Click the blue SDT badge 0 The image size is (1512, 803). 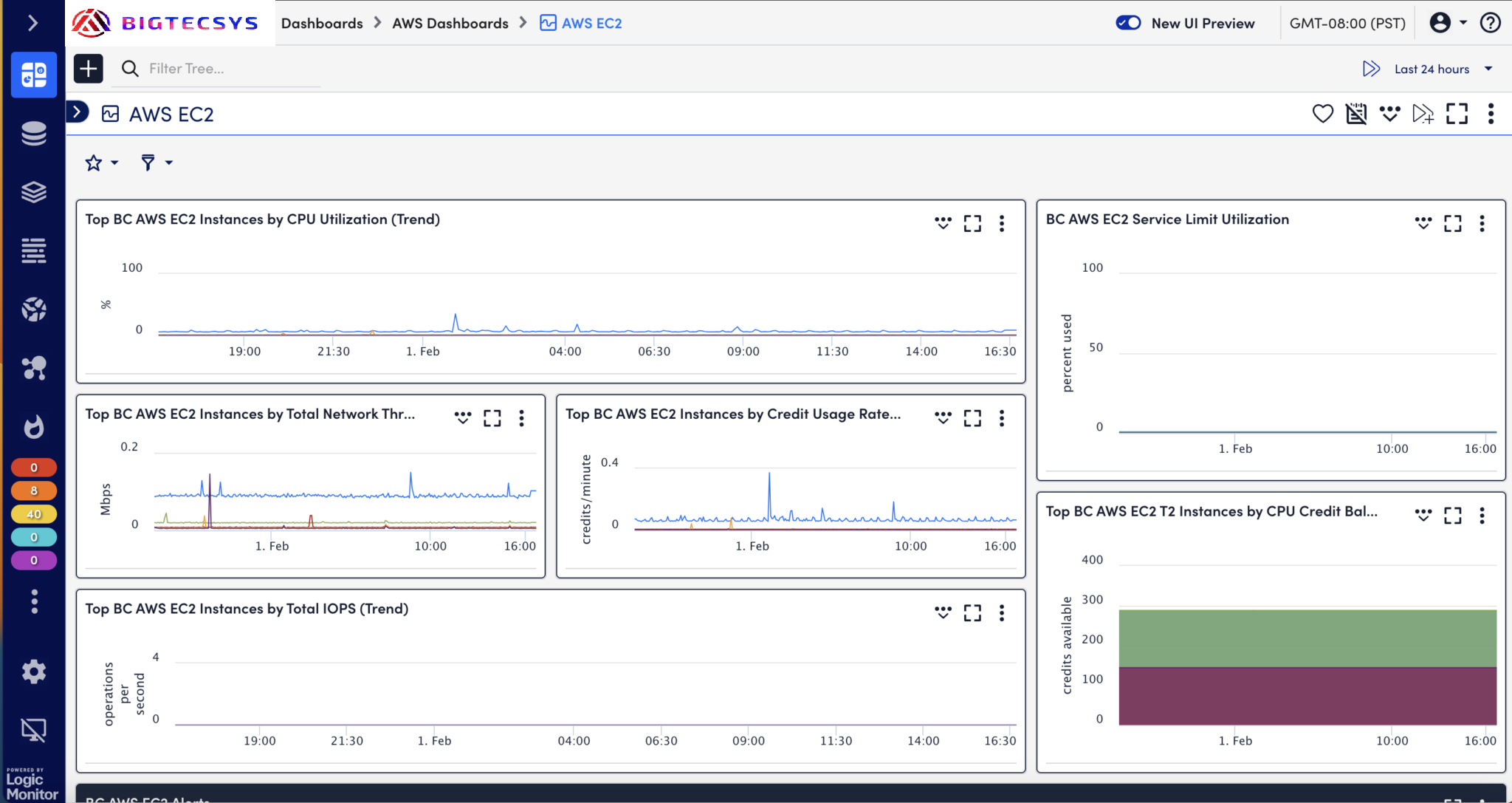tap(34, 537)
